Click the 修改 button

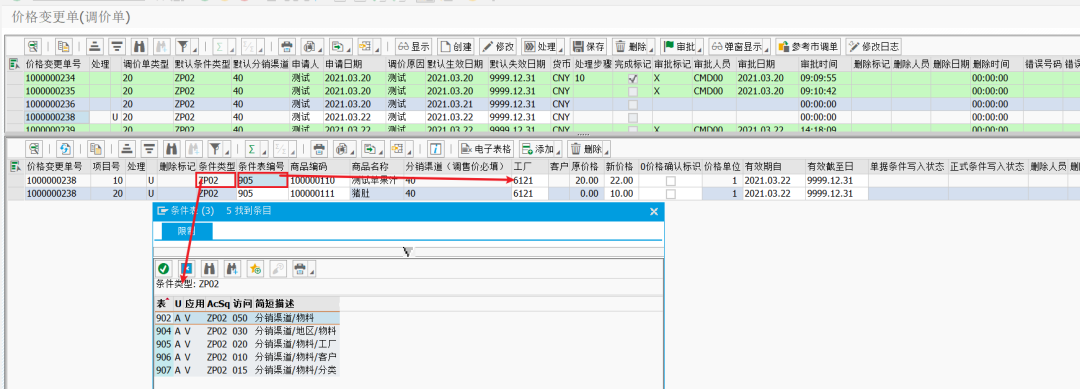click(499, 47)
